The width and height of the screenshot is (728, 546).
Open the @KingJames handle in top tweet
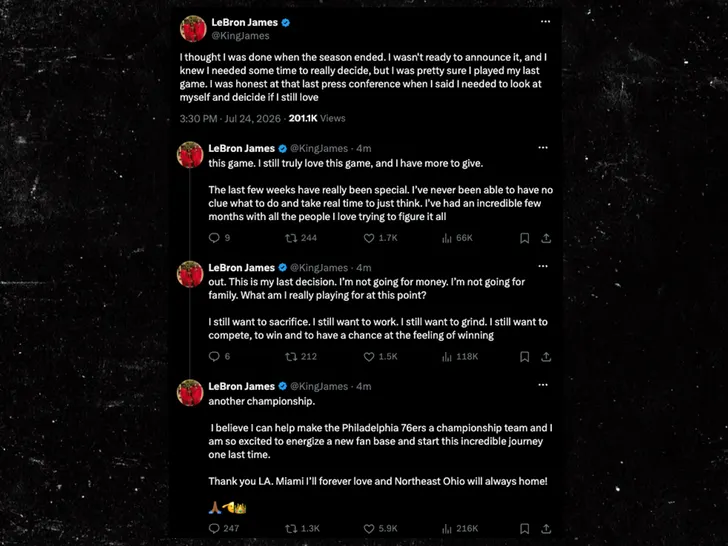click(x=240, y=36)
